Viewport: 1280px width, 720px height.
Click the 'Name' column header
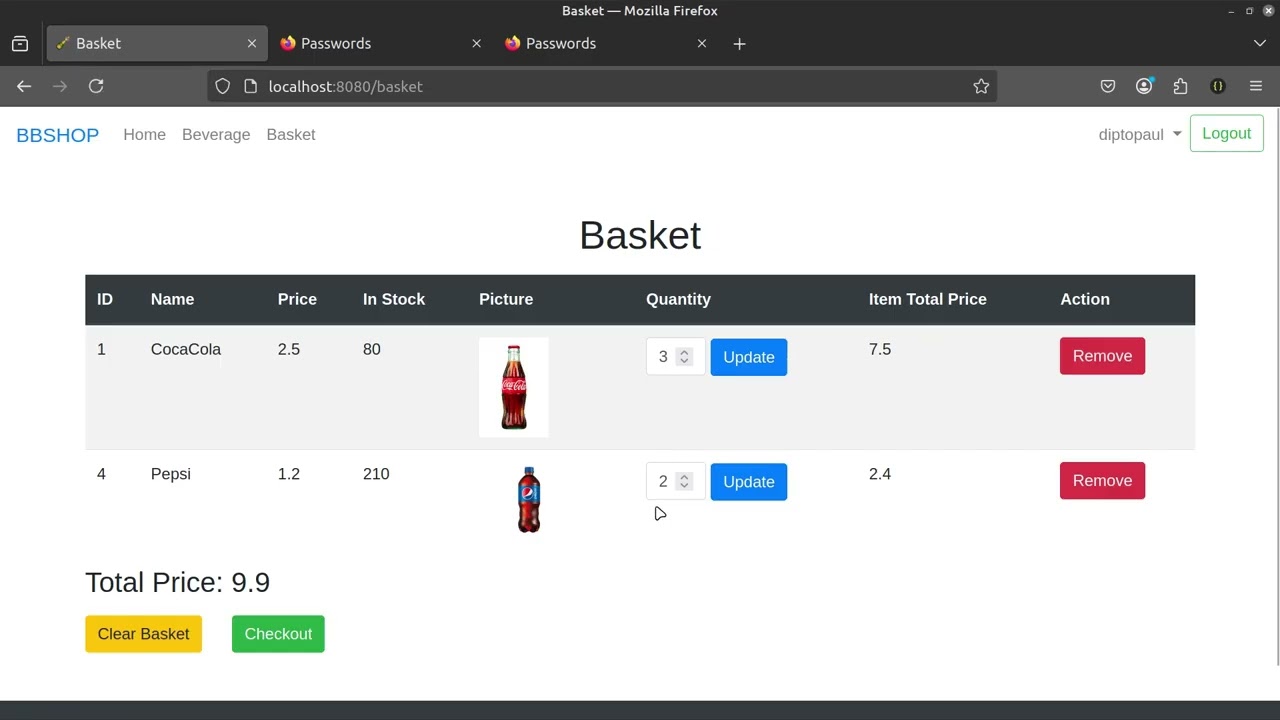coord(172,300)
